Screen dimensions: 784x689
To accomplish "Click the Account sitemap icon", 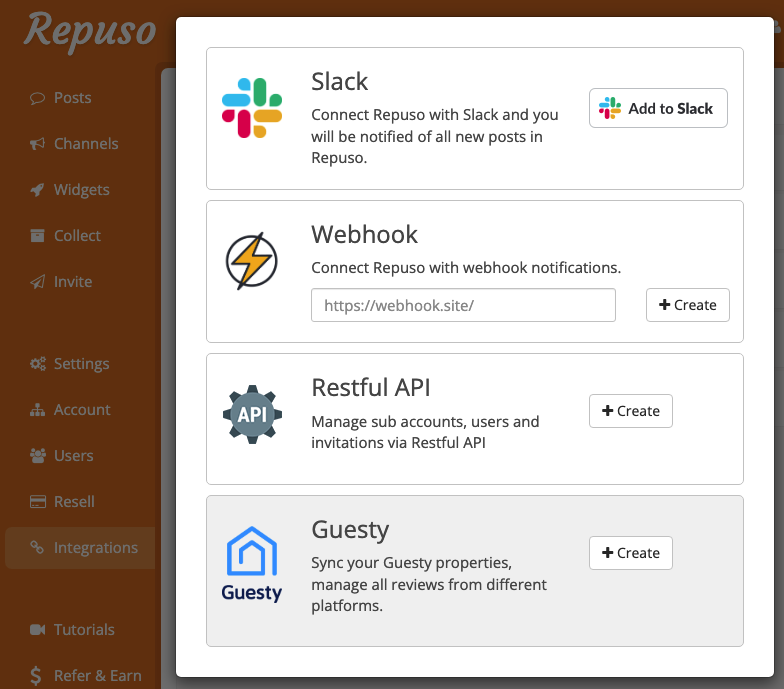I will pos(37,410).
